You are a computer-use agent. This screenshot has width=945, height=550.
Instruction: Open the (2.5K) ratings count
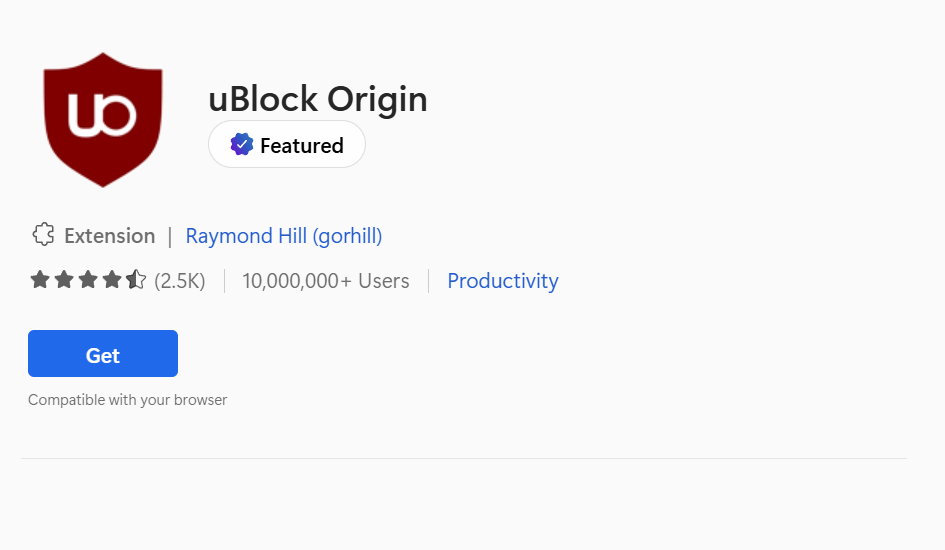pos(180,281)
